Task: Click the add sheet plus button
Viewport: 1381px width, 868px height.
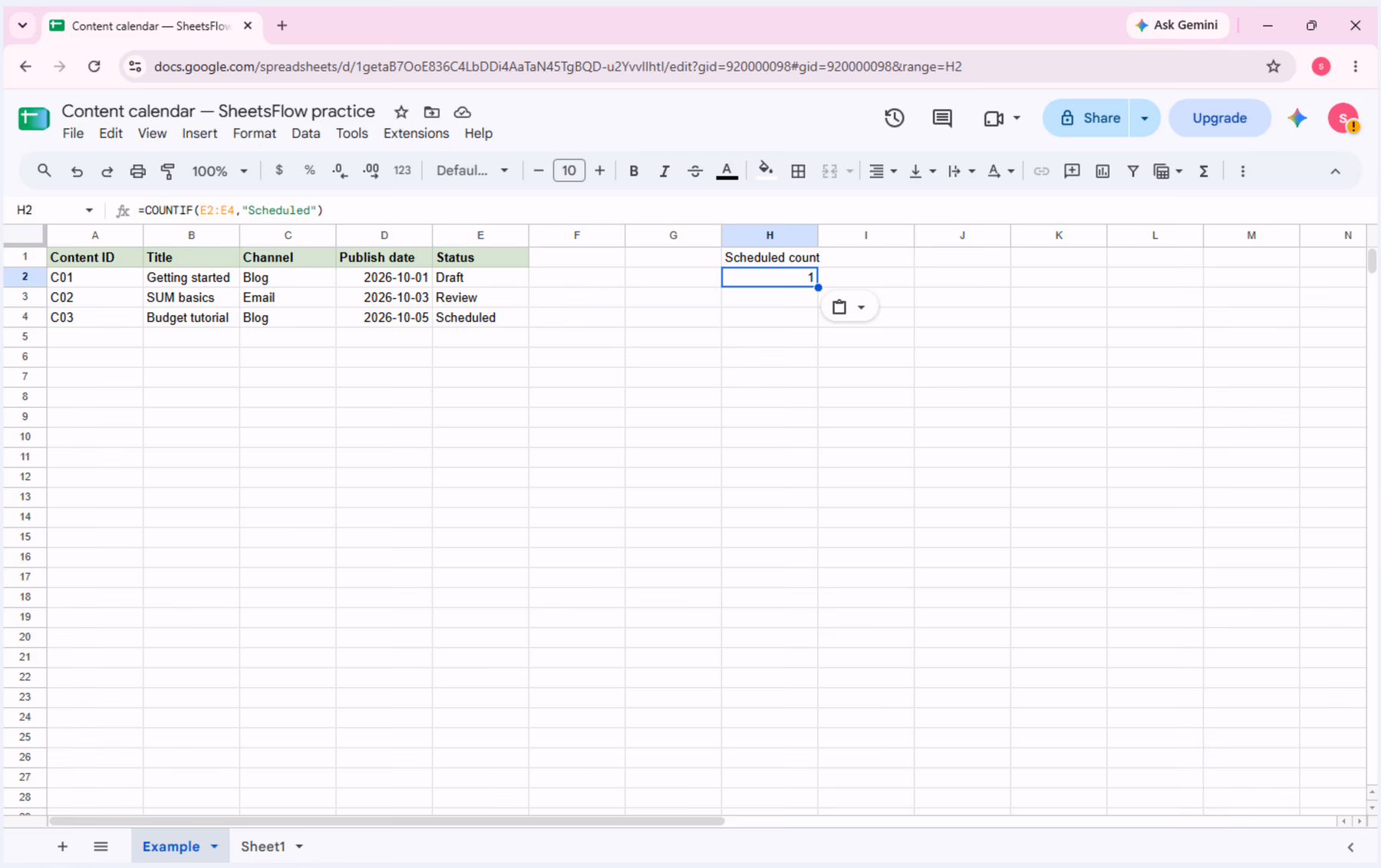Action: 62,847
